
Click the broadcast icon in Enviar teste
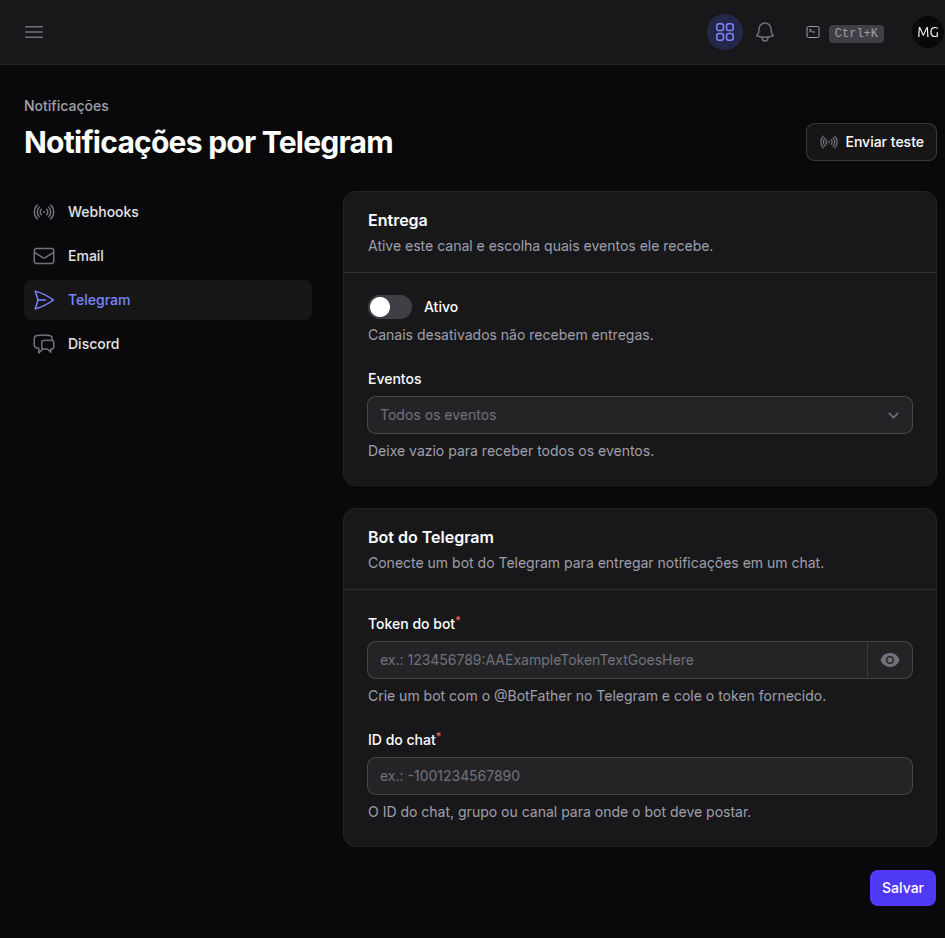[x=829, y=142]
